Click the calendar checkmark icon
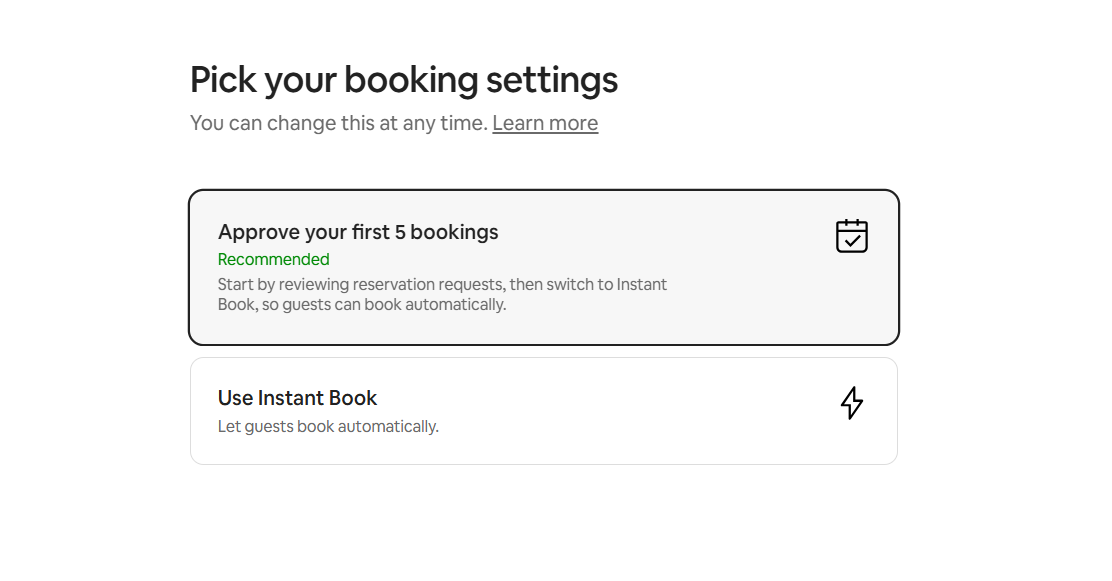The image size is (1112, 581). pyautogui.click(x=852, y=236)
